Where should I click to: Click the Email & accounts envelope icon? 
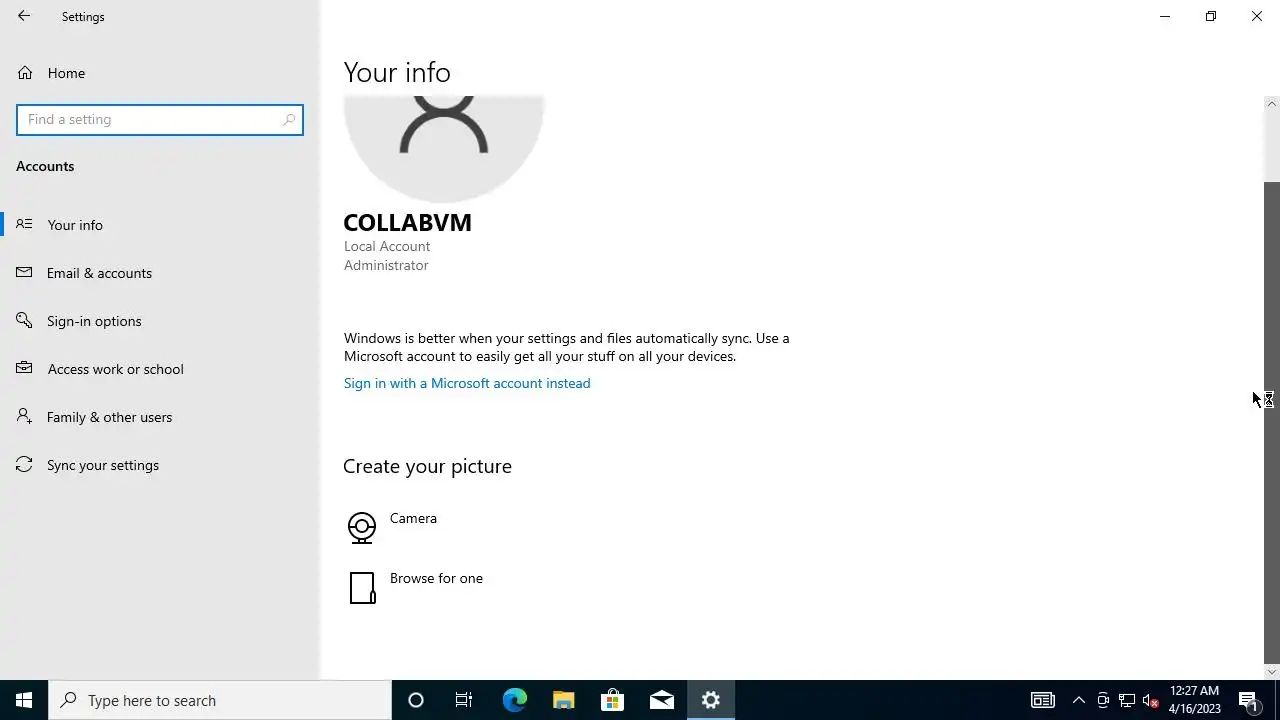pos(25,272)
